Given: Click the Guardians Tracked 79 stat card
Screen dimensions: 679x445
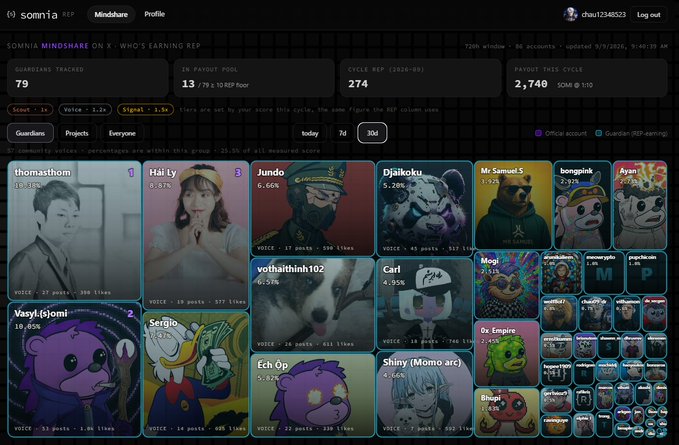Looking at the screenshot, I should point(87,78).
